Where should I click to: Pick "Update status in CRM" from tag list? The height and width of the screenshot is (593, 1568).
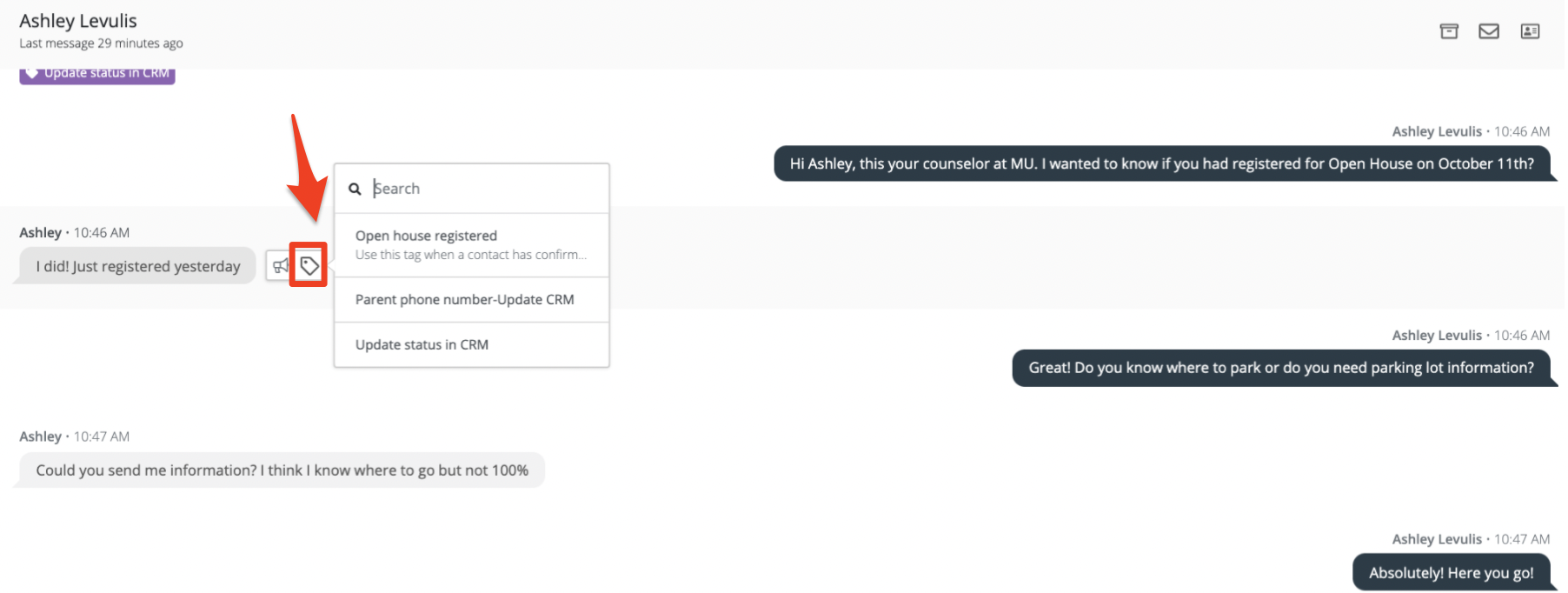tap(422, 345)
